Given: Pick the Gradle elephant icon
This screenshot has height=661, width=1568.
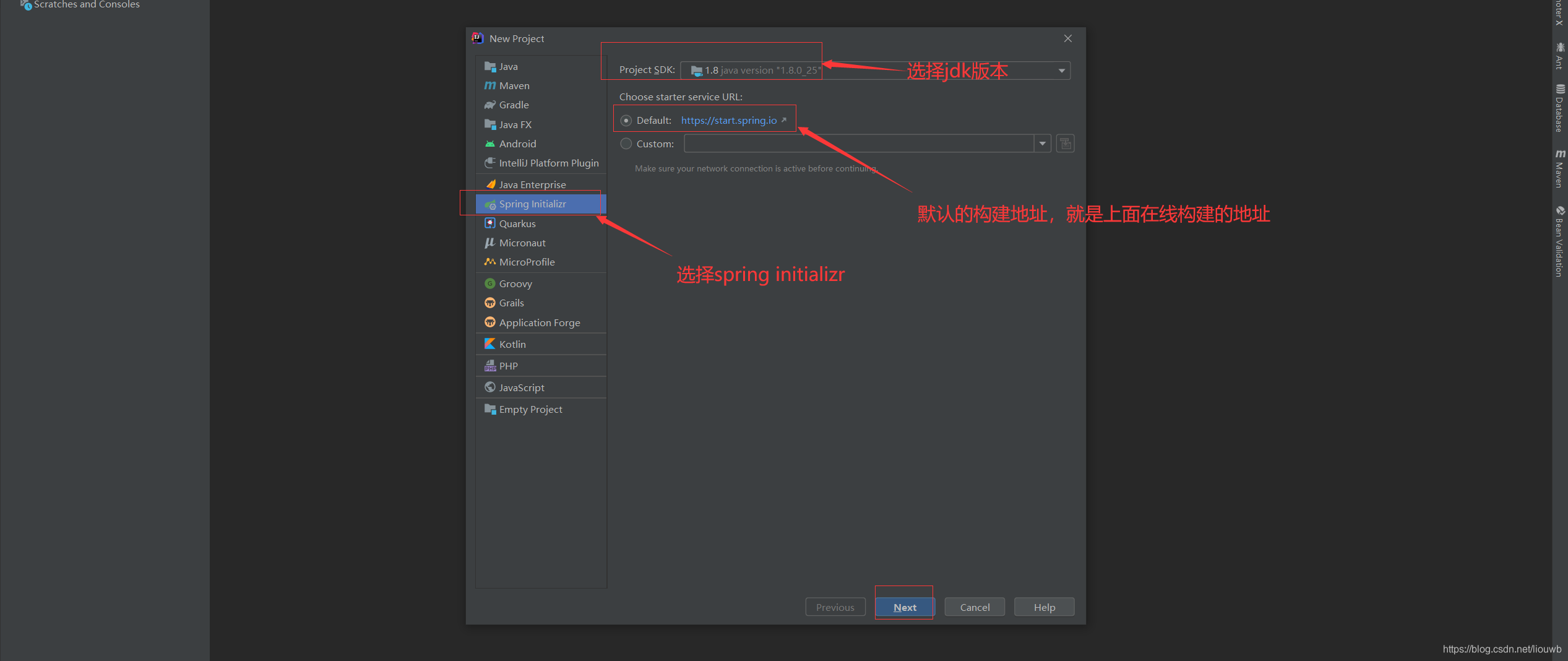Looking at the screenshot, I should tap(490, 105).
